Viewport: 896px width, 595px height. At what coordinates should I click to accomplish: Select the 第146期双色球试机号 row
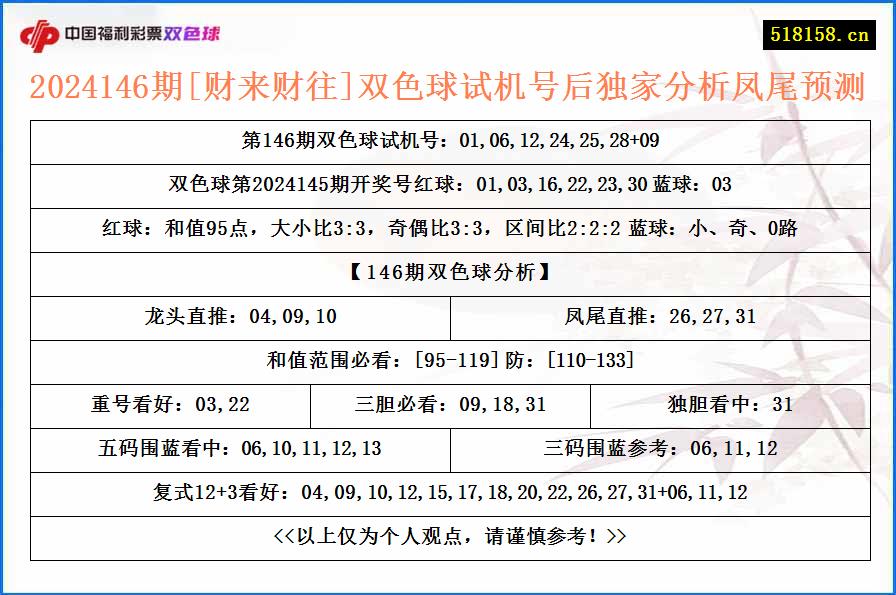447,142
